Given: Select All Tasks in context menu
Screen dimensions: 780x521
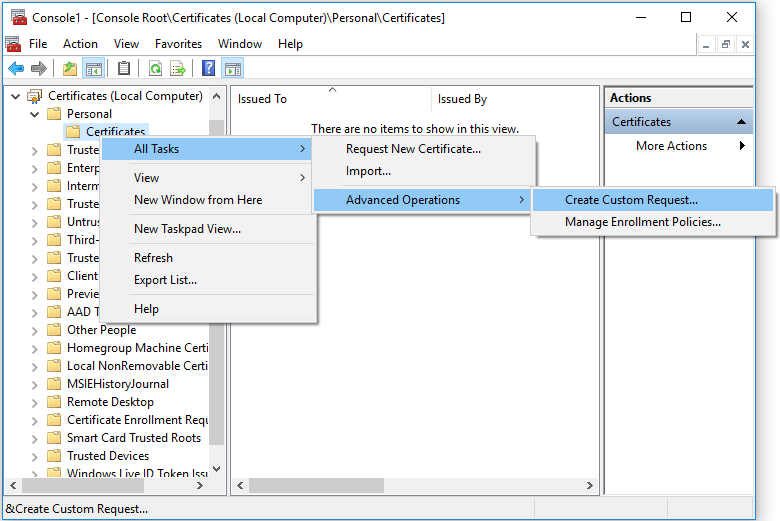Looking at the screenshot, I should 207,149.
